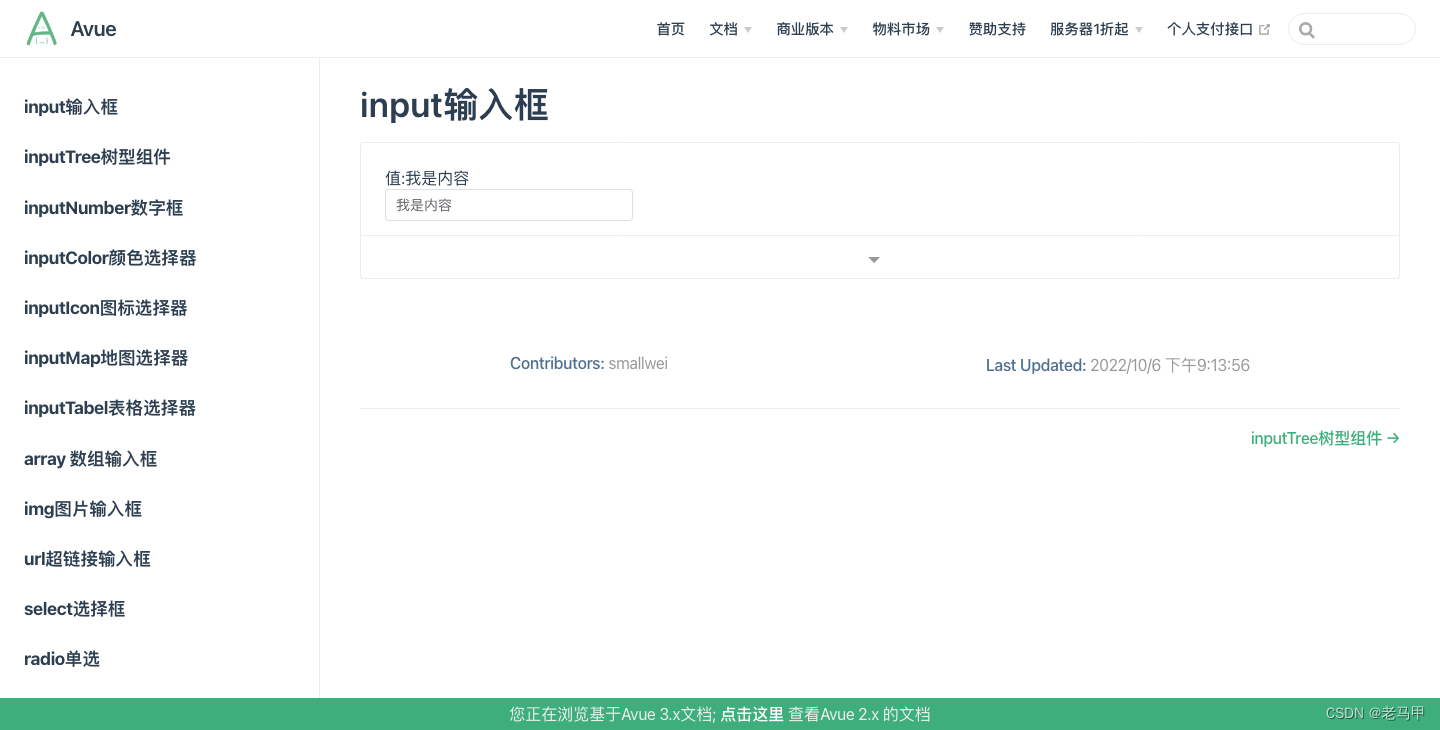1440x730 pixels.
Task: Open the 服务器1折起 dropdown menu
Action: (1094, 29)
